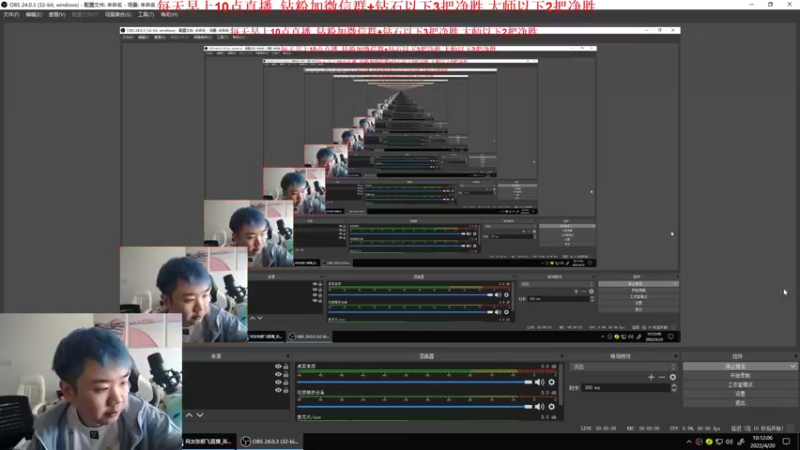This screenshot has height=450, width=800.
Task: Toggle visibility eye of the third source
Action: 278,382
